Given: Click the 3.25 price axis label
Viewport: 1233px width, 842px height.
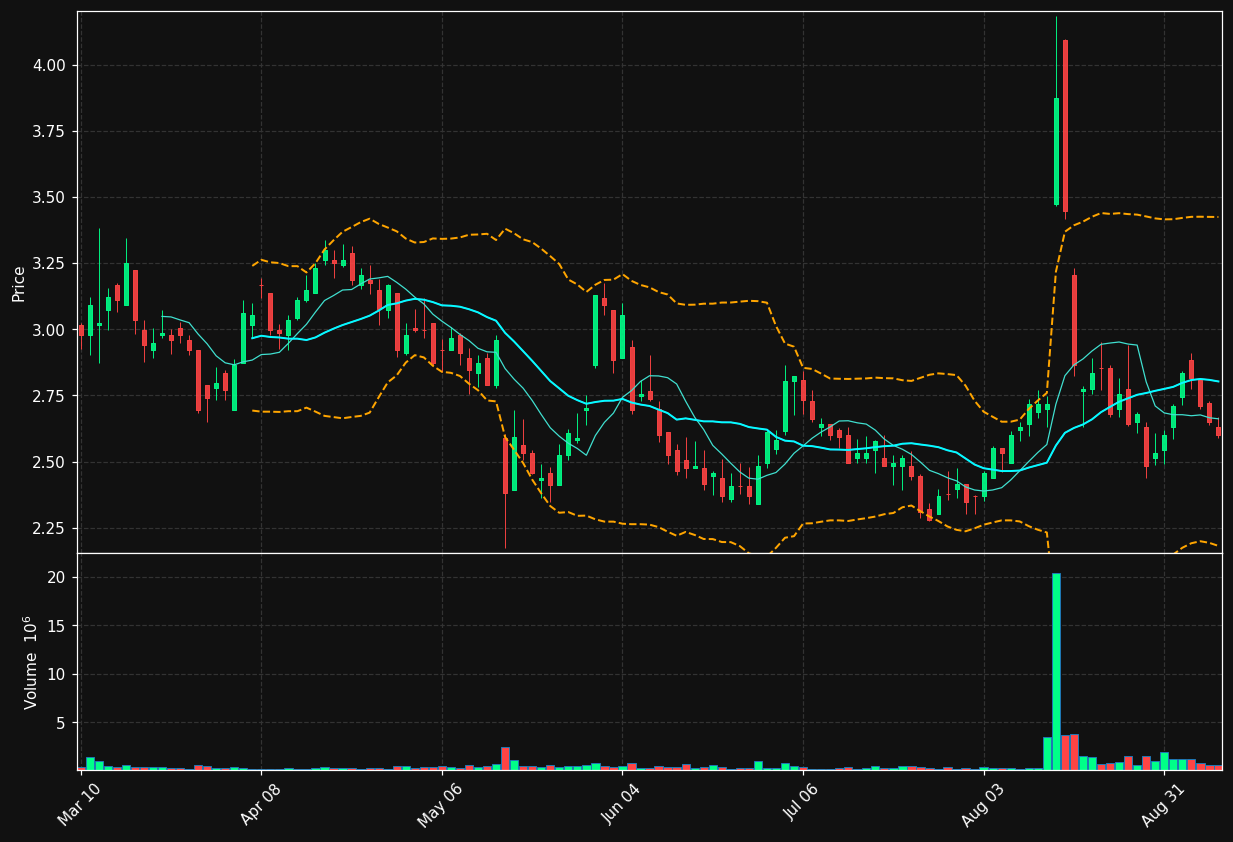Looking at the screenshot, I should pyautogui.click(x=48, y=264).
